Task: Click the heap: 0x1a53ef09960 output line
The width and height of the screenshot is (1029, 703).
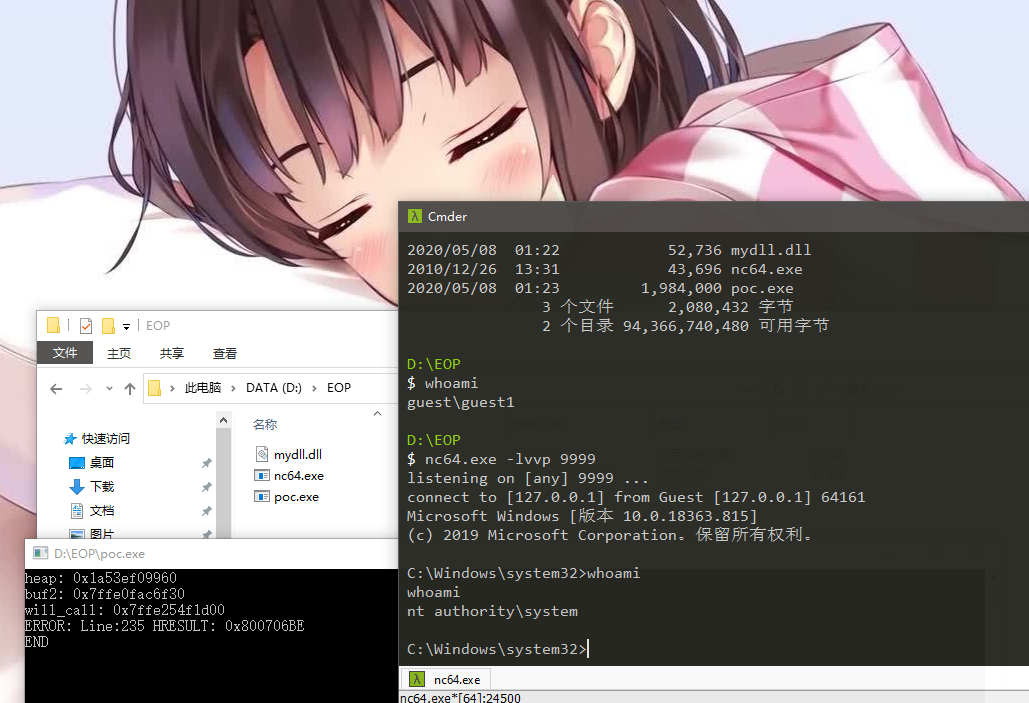Action: (100, 578)
